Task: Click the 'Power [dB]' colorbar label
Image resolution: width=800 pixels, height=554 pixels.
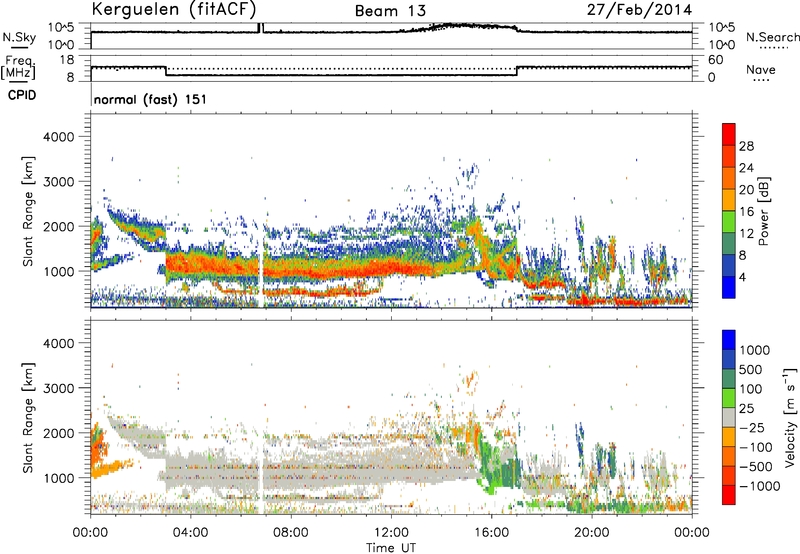Action: tap(764, 211)
